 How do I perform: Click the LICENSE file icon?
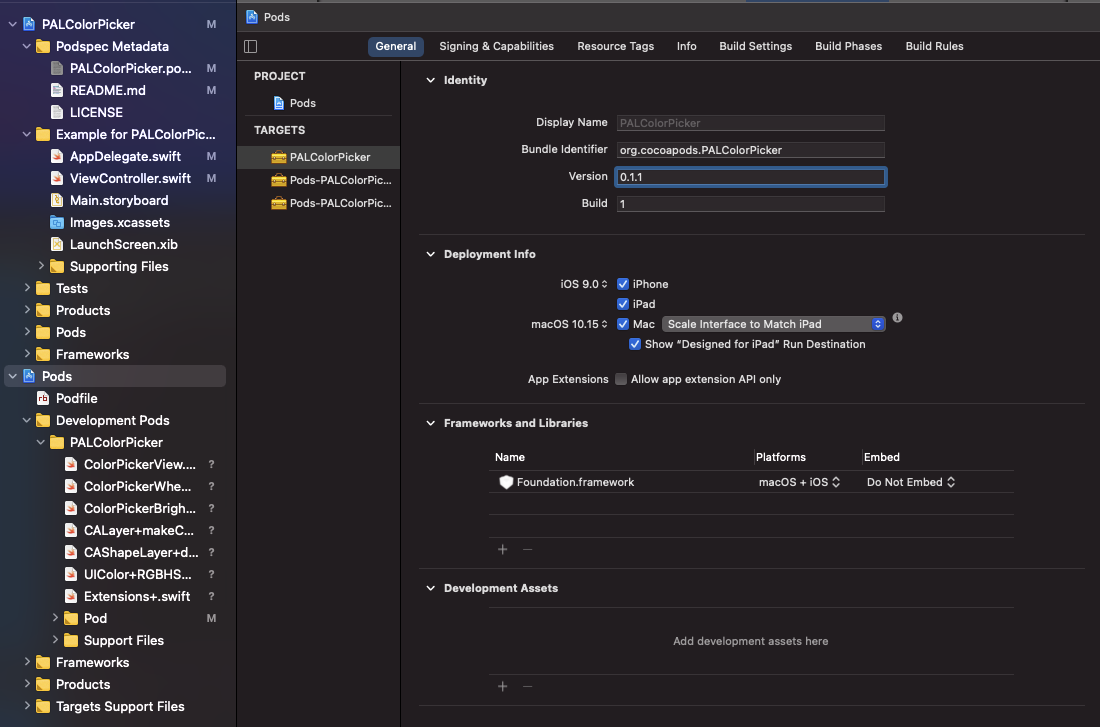click(x=57, y=112)
